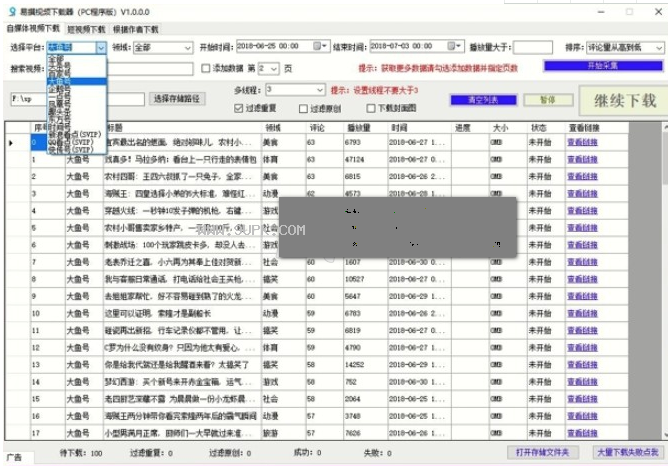This screenshot has height=466, width=668.
Task: Click the 状态 column header
Action: [546, 127]
